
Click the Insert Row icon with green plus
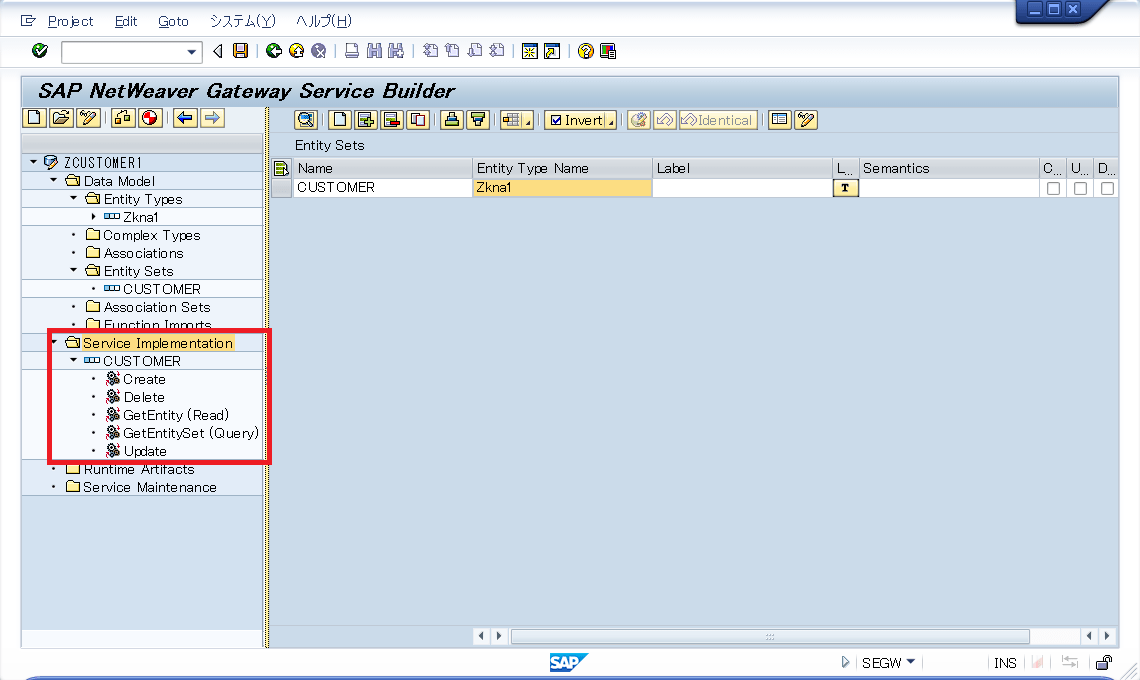click(366, 120)
